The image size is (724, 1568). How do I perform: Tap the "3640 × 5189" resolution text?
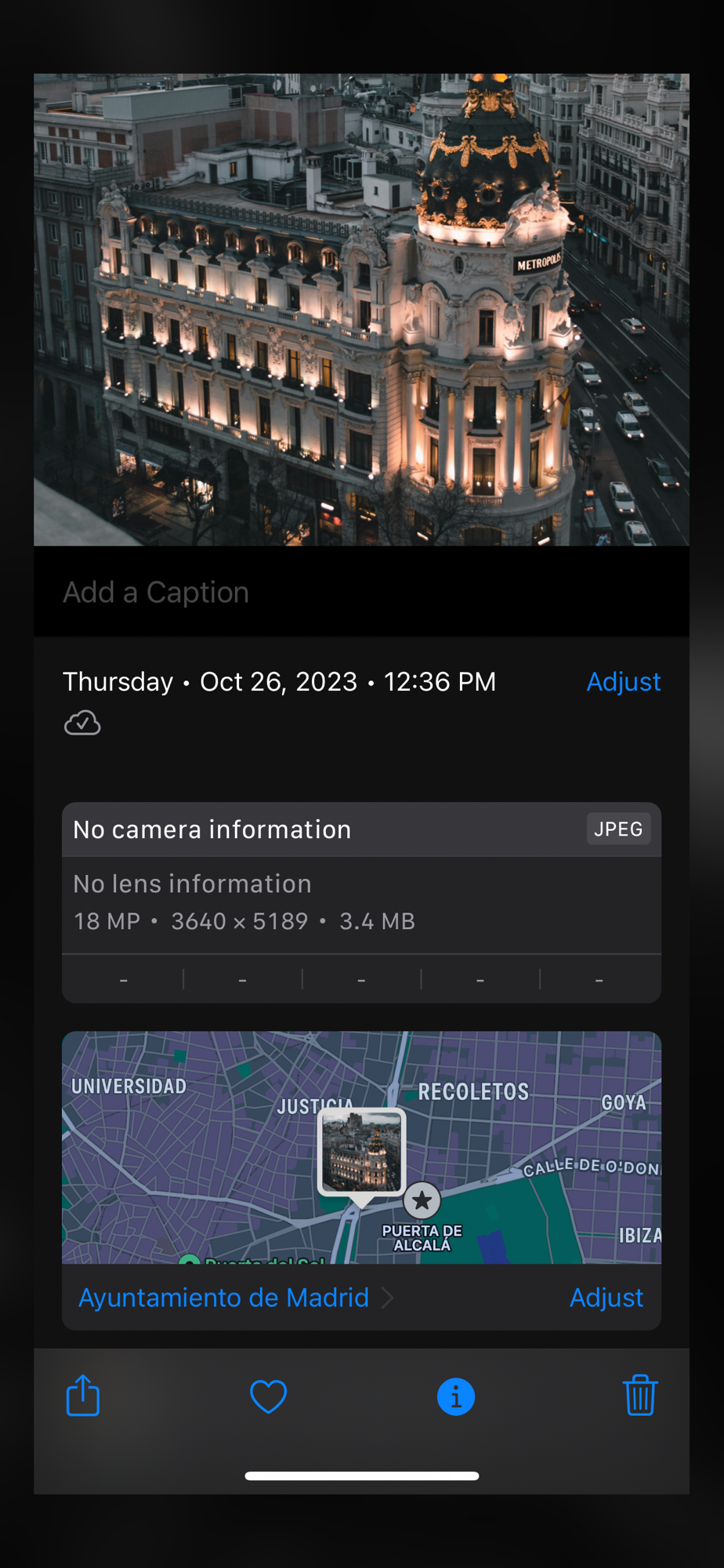click(240, 921)
